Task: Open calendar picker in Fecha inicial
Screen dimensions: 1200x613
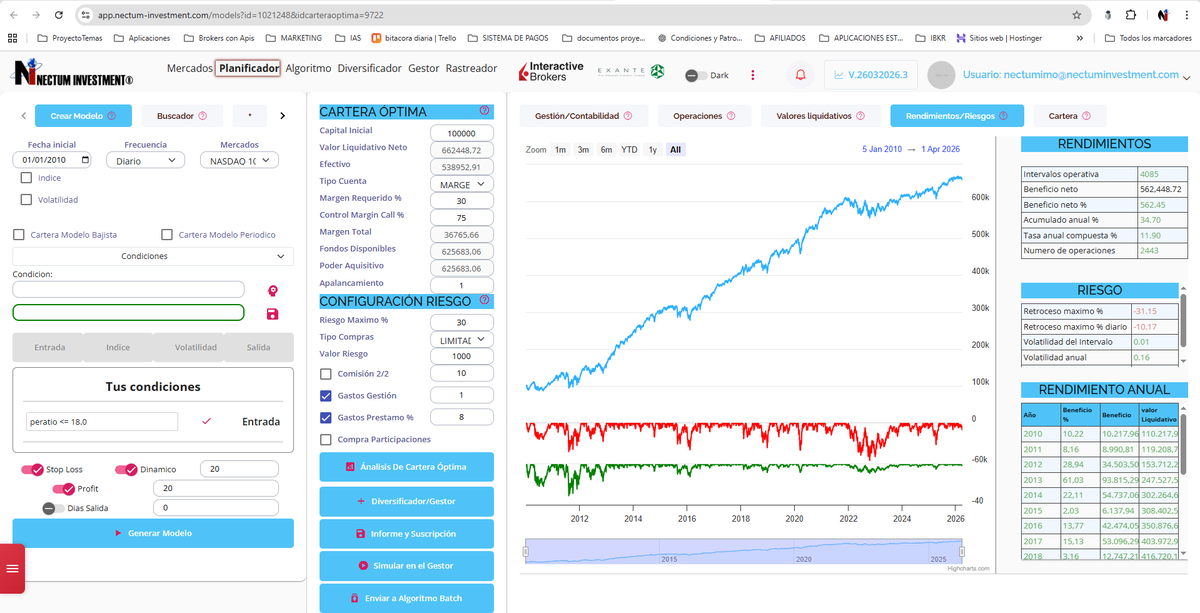Action: point(85,160)
